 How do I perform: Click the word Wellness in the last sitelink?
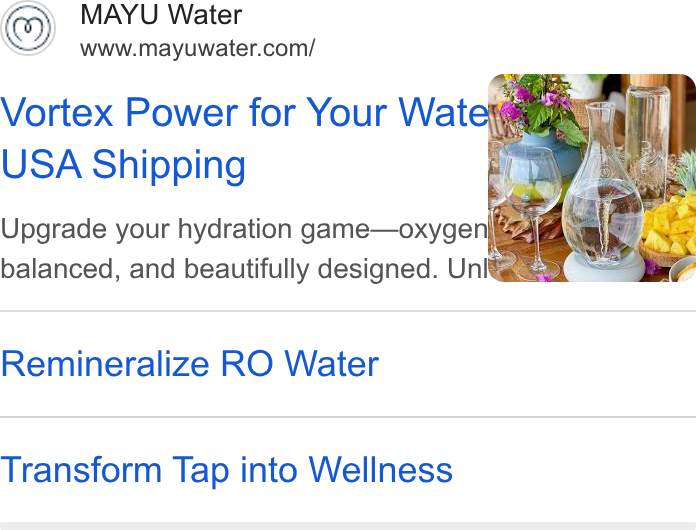coord(380,469)
